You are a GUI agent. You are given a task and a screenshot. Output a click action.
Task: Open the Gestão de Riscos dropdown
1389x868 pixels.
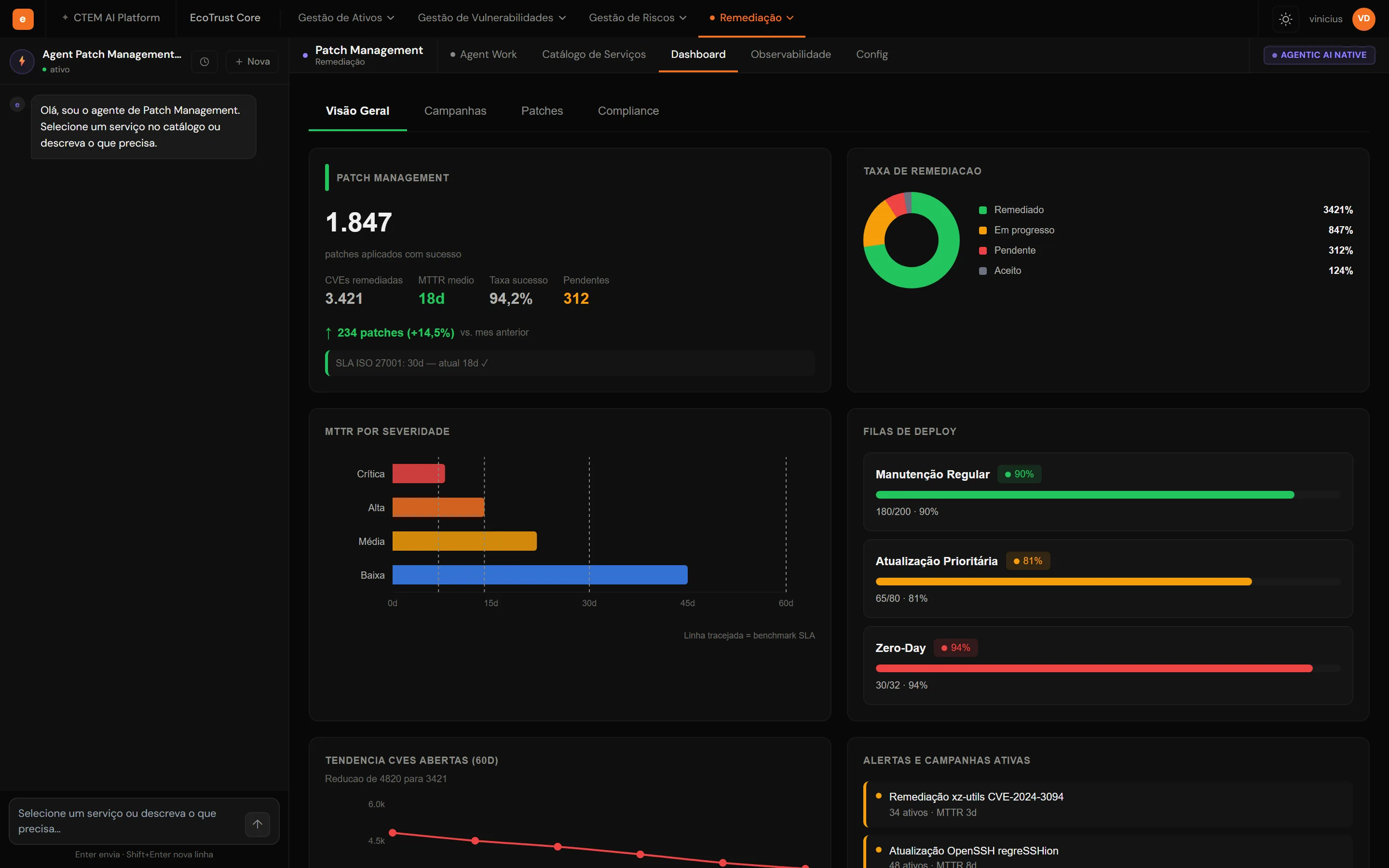(x=637, y=18)
